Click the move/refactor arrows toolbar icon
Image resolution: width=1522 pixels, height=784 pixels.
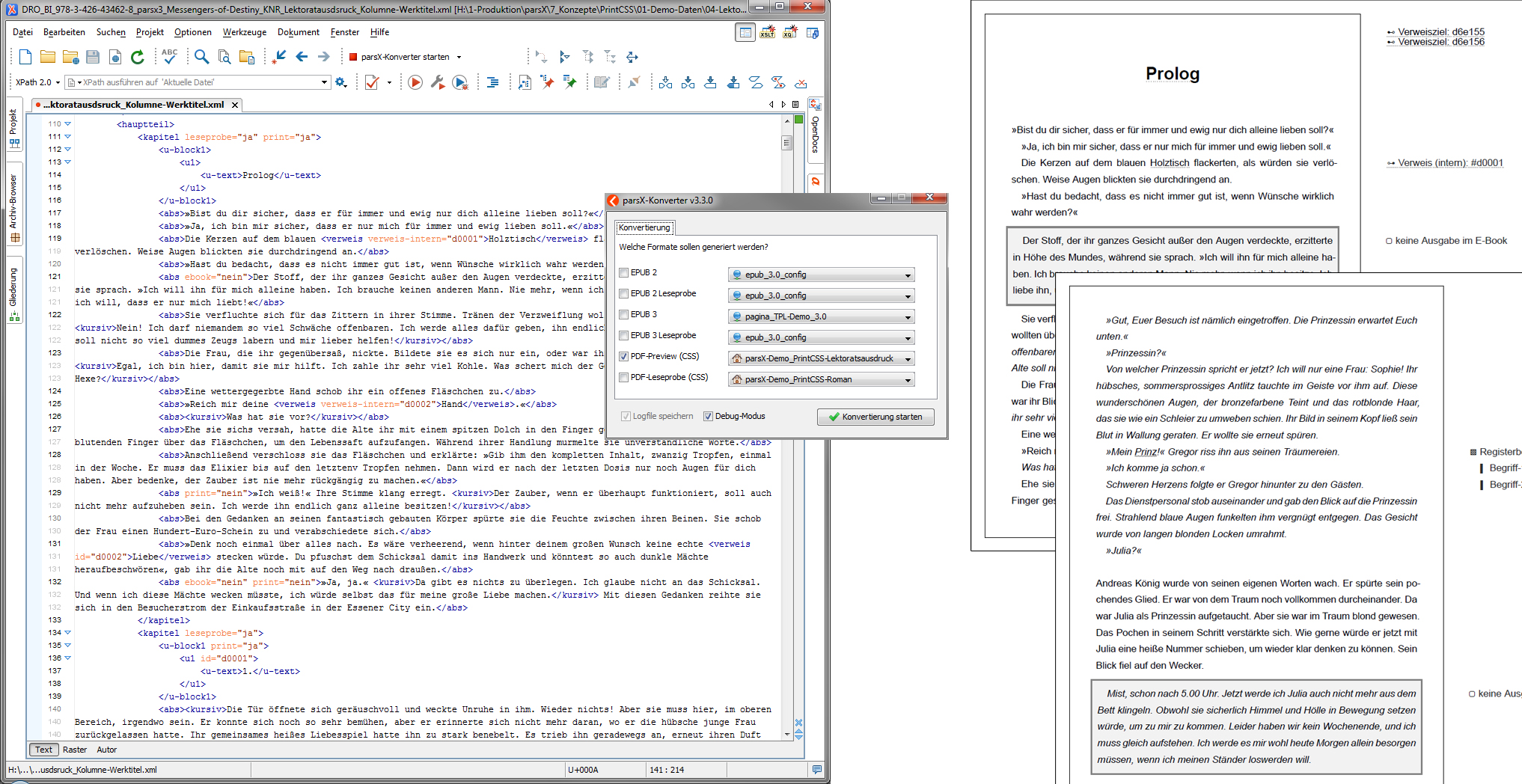point(632,57)
